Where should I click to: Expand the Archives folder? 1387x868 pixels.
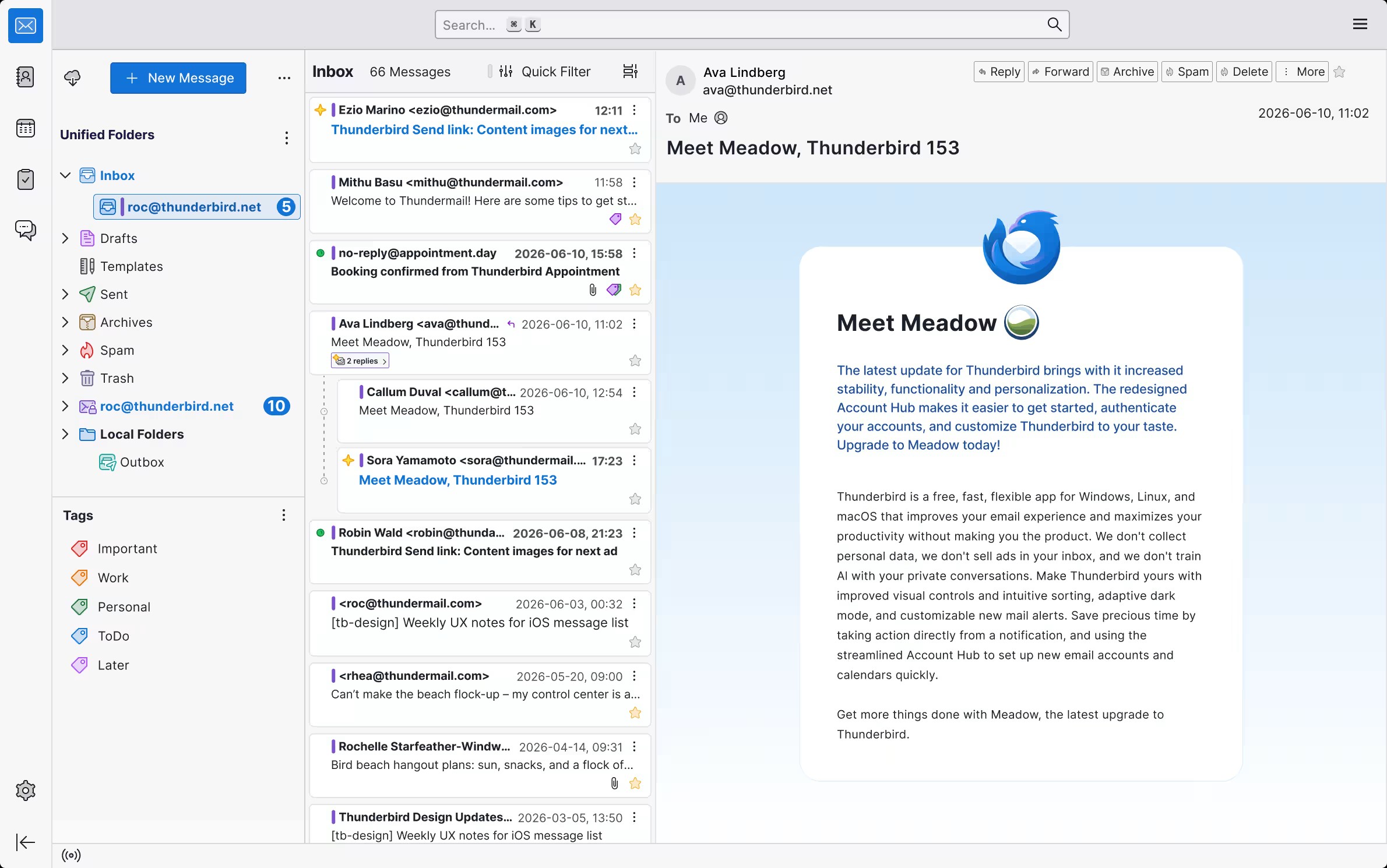65,322
